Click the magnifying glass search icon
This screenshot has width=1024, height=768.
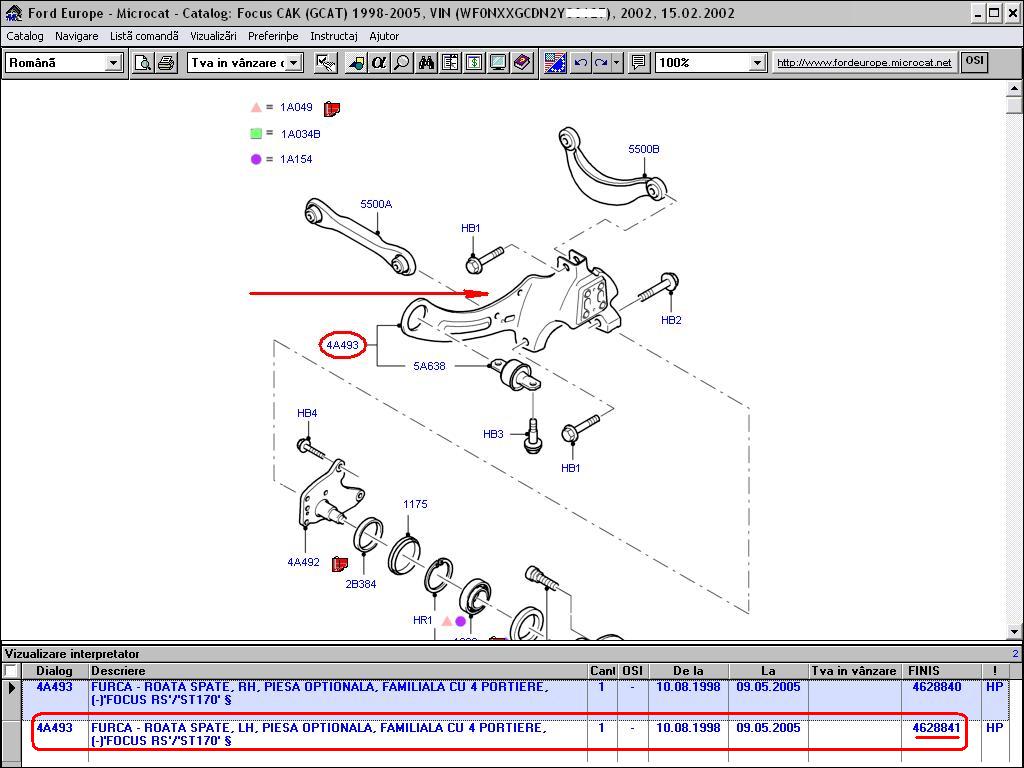tap(401, 63)
